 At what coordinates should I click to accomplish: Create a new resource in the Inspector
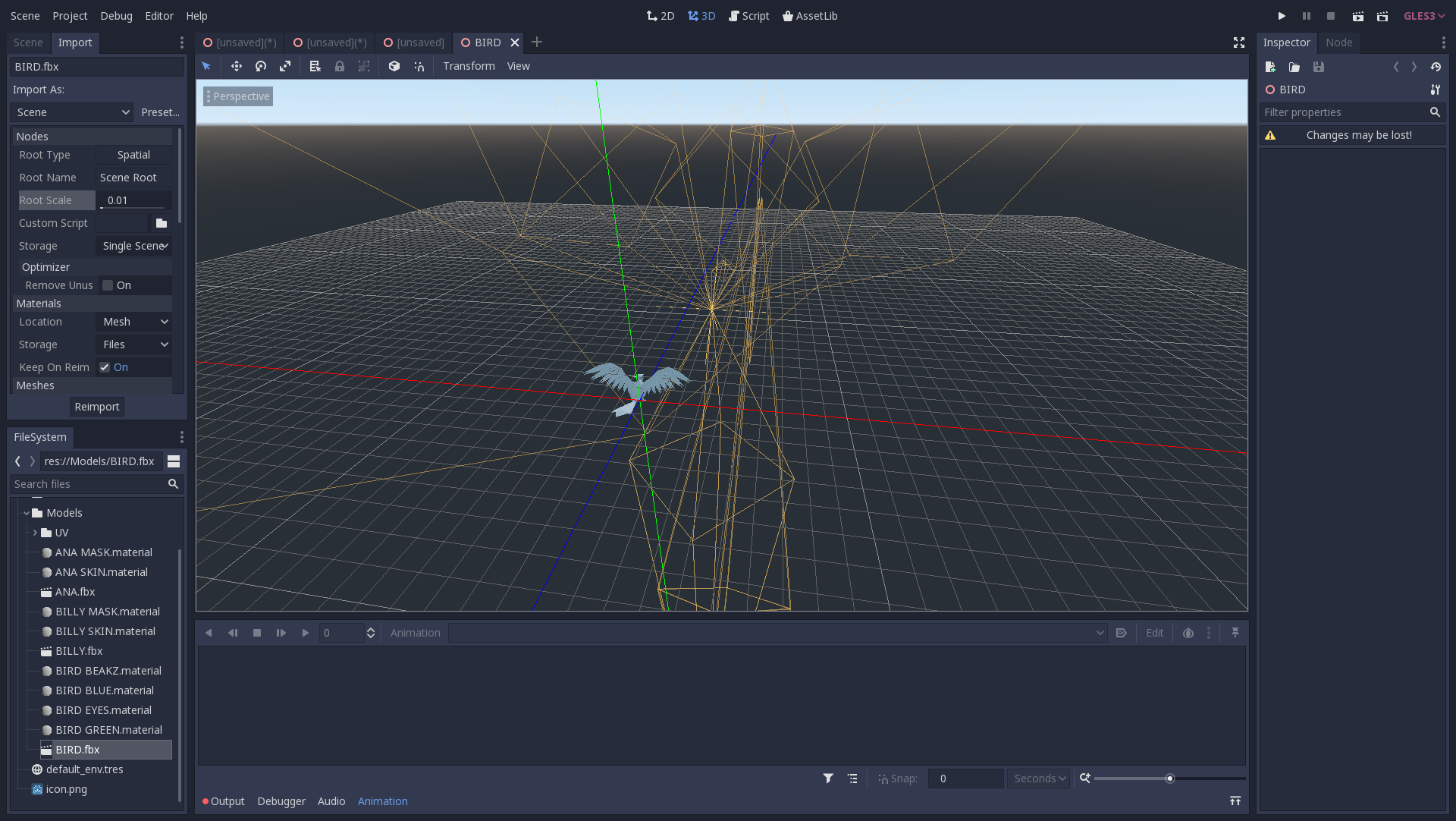[x=1271, y=67]
